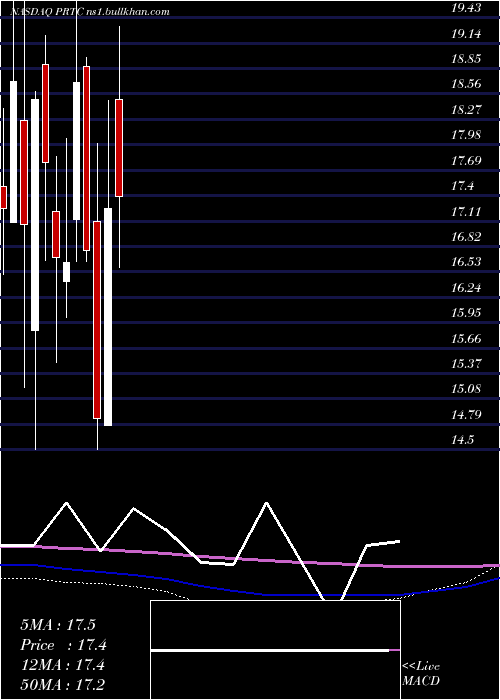500x700 pixels.
Task: Click the 15.66 price axis label
Action: 466,338
